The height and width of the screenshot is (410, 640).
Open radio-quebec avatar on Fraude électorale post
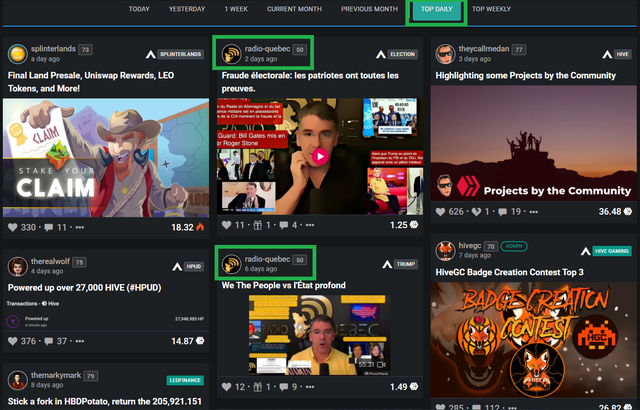coord(231,54)
